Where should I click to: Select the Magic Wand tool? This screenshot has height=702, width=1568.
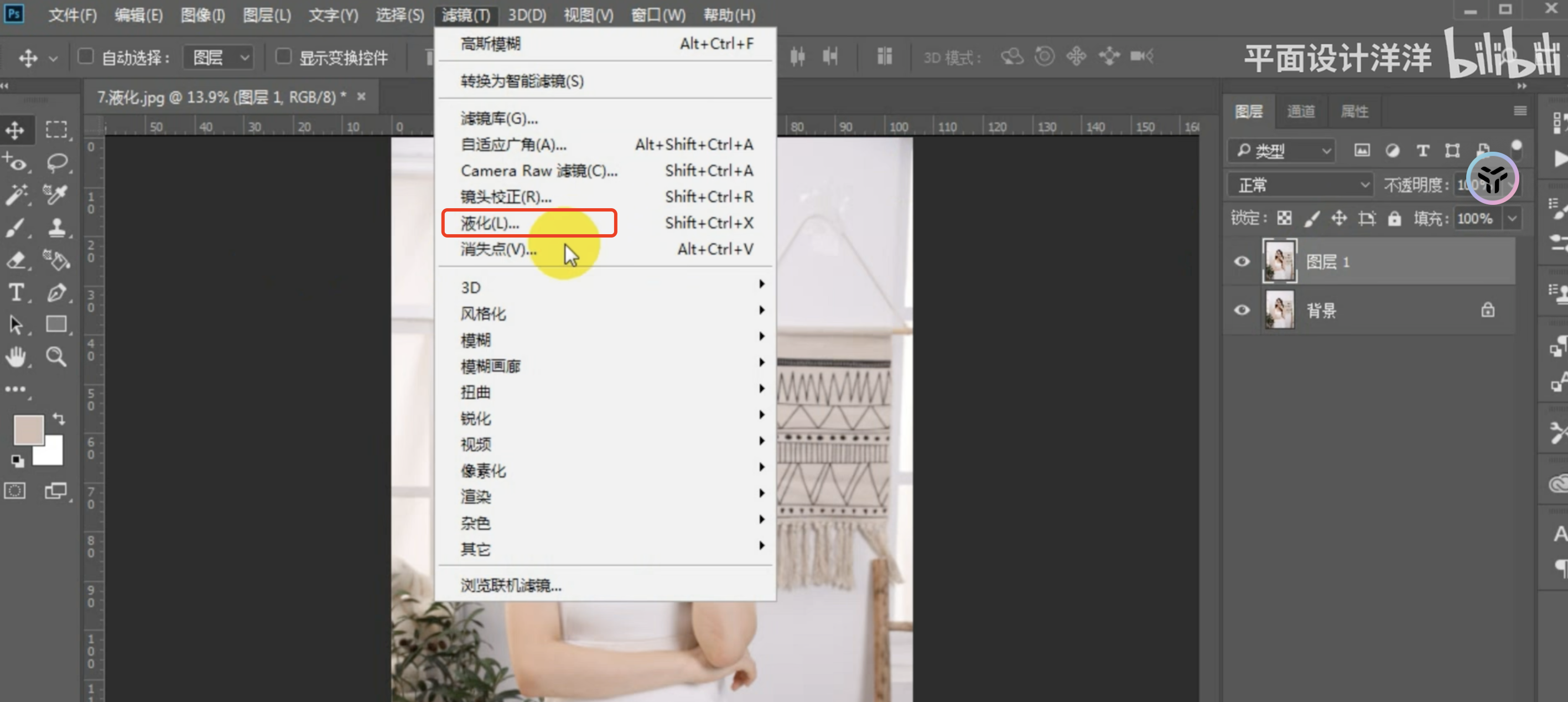click(x=16, y=195)
